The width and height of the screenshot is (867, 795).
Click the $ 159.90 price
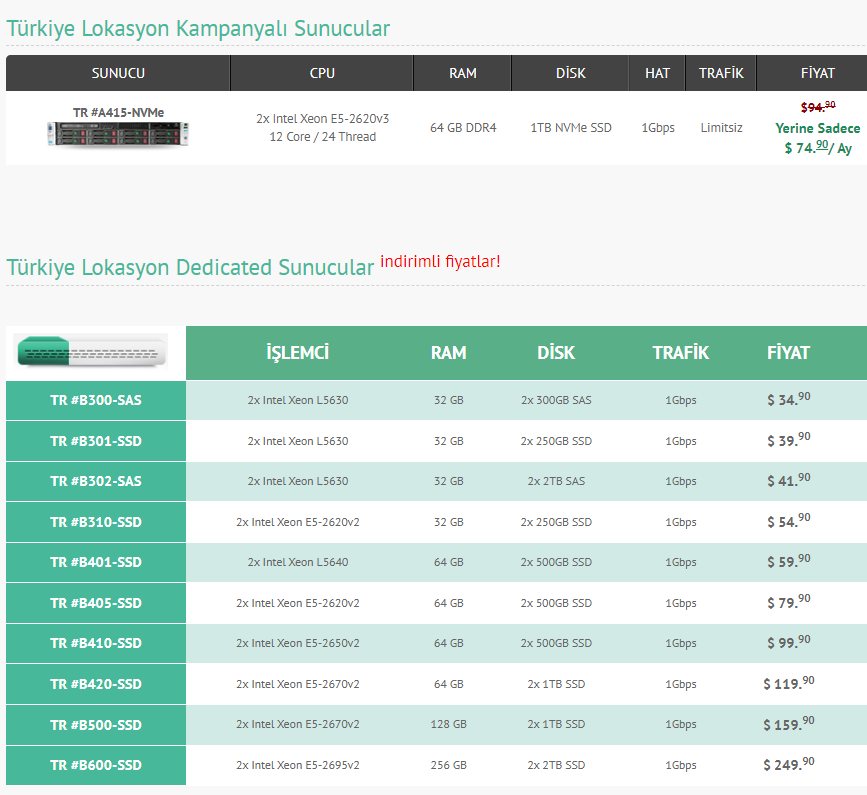[788, 723]
